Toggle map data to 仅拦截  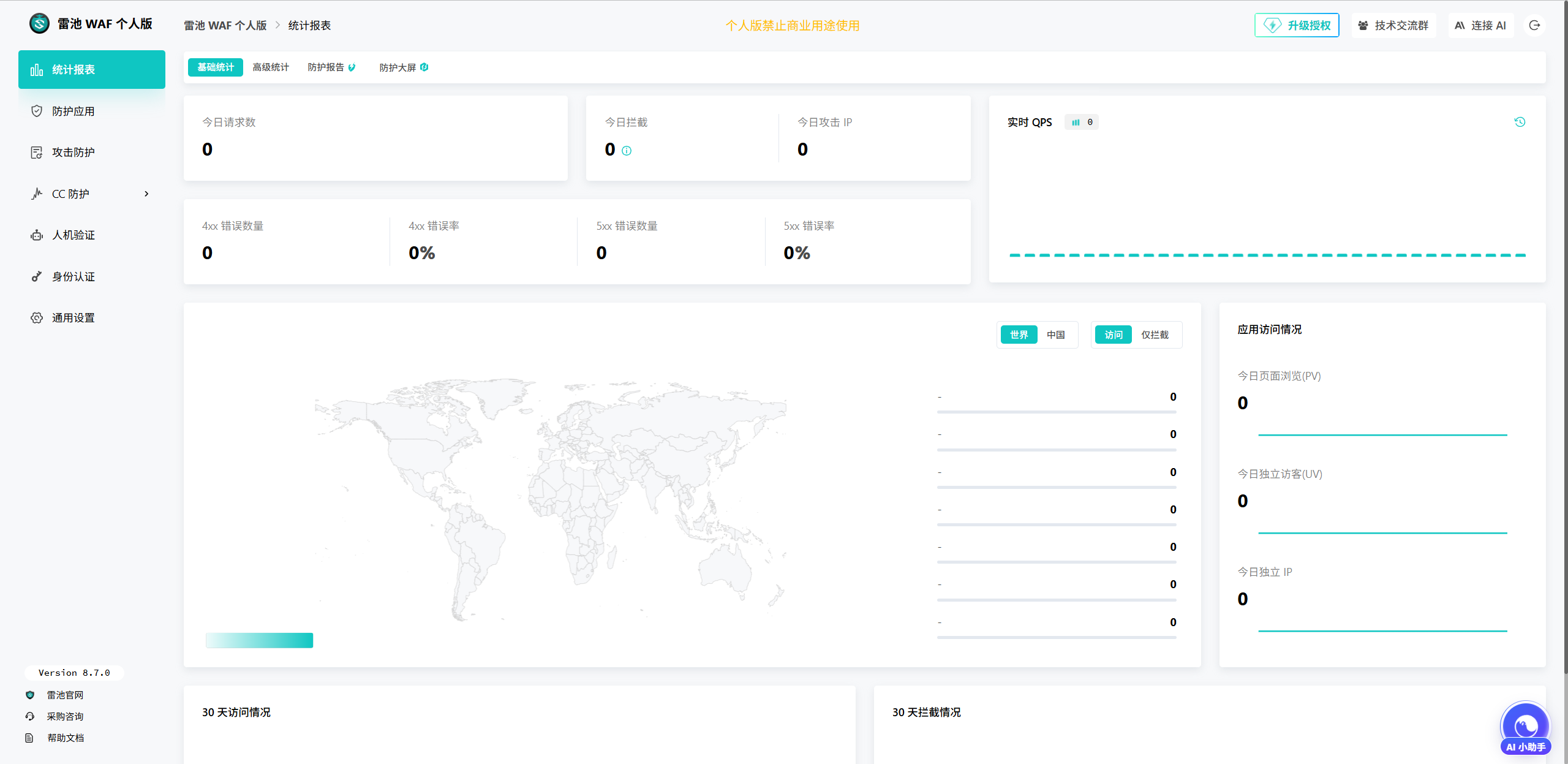[x=1155, y=335]
